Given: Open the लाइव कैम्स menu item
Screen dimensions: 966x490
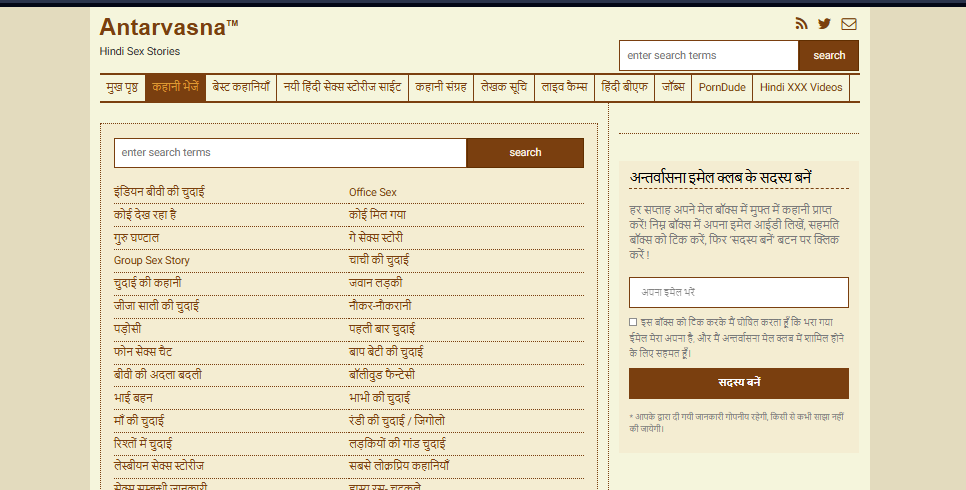Looking at the screenshot, I should coord(564,88).
